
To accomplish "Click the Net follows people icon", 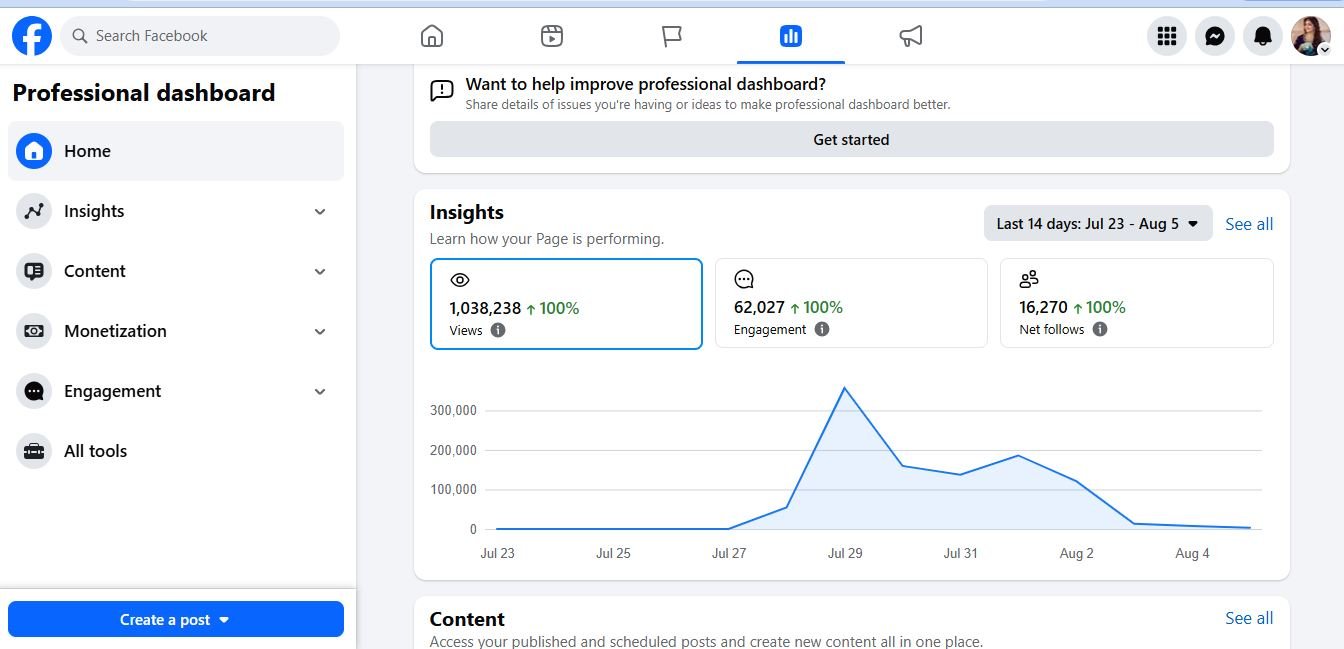I will click(1029, 279).
